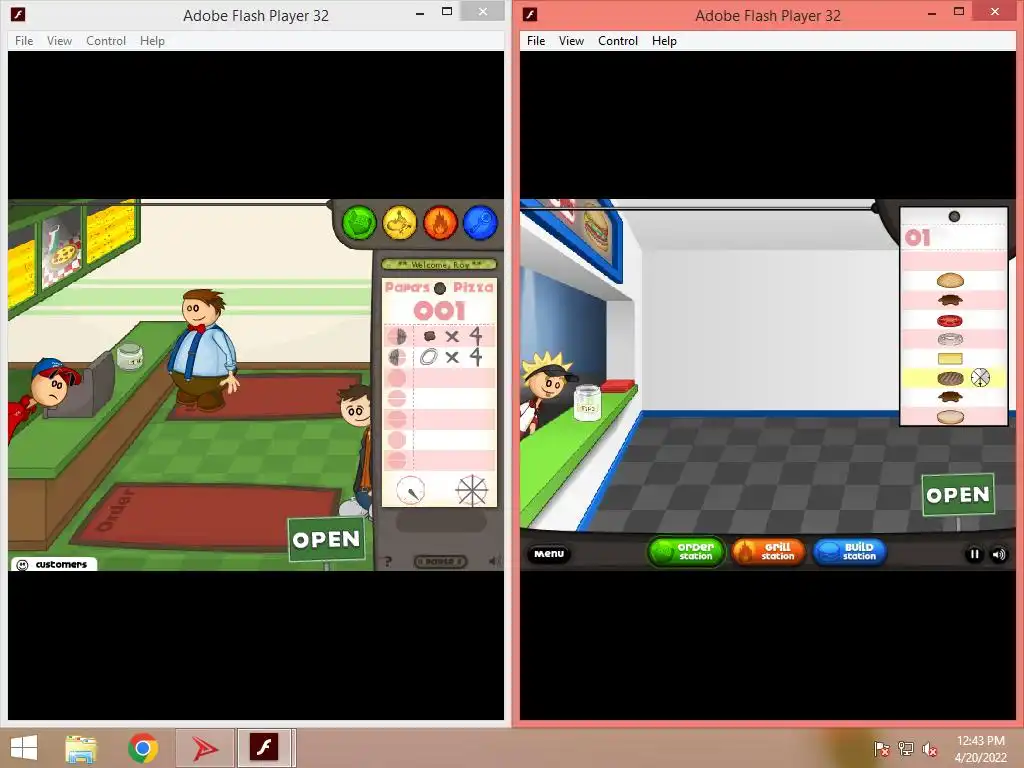
Task: Click the cheese slice icon on burger ticket
Action: coord(950,359)
